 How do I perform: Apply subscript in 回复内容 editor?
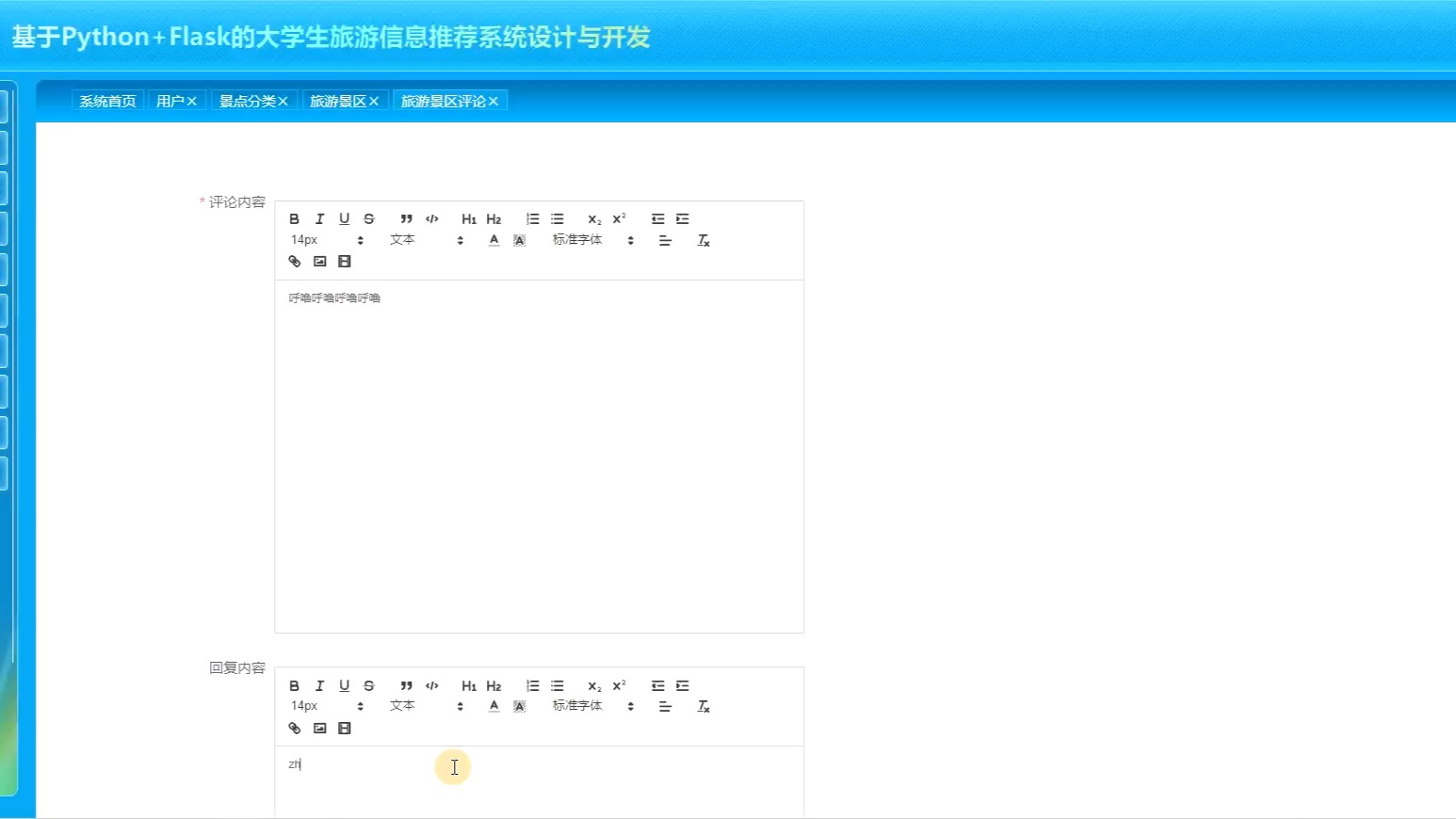tap(594, 686)
